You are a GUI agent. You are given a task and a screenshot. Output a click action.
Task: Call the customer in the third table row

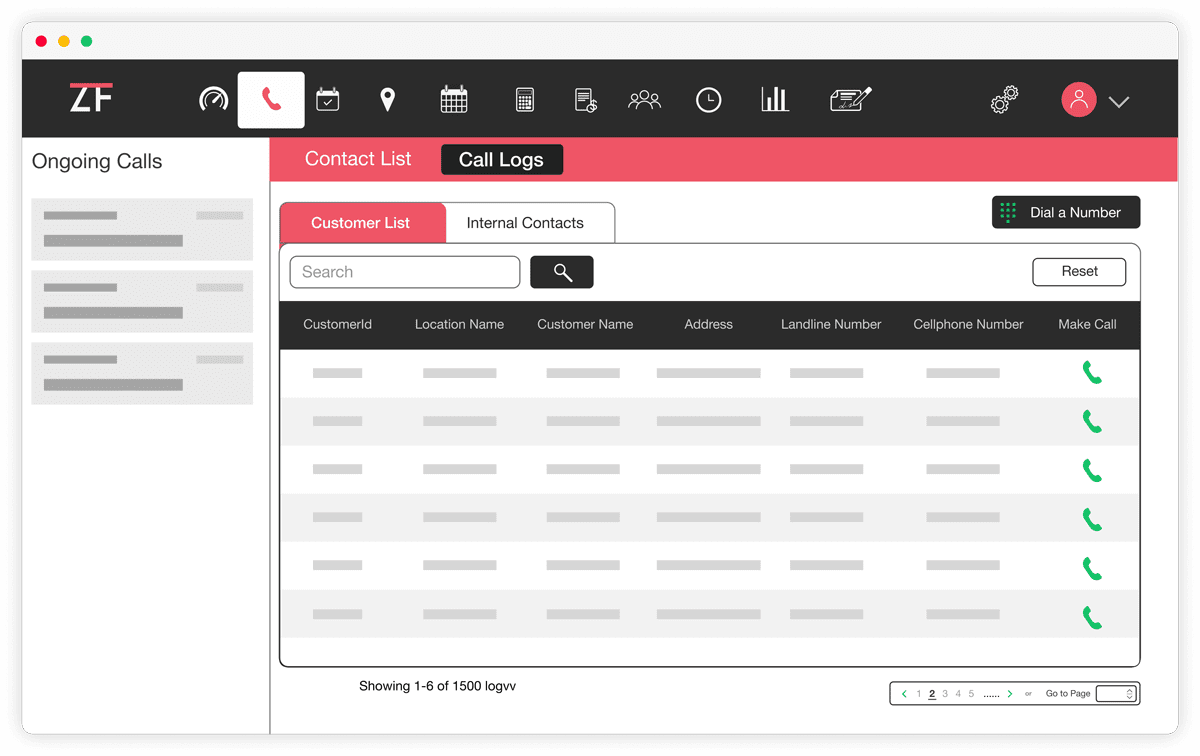pyautogui.click(x=1092, y=471)
